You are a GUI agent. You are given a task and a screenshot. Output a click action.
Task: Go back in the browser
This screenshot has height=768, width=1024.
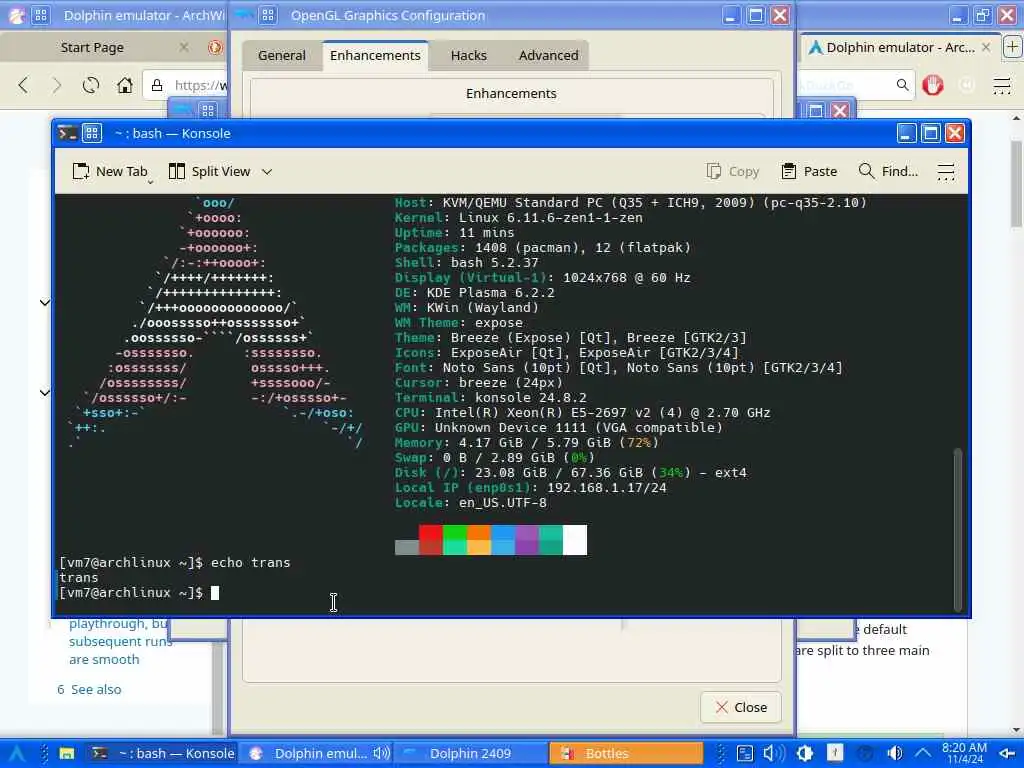click(24, 85)
